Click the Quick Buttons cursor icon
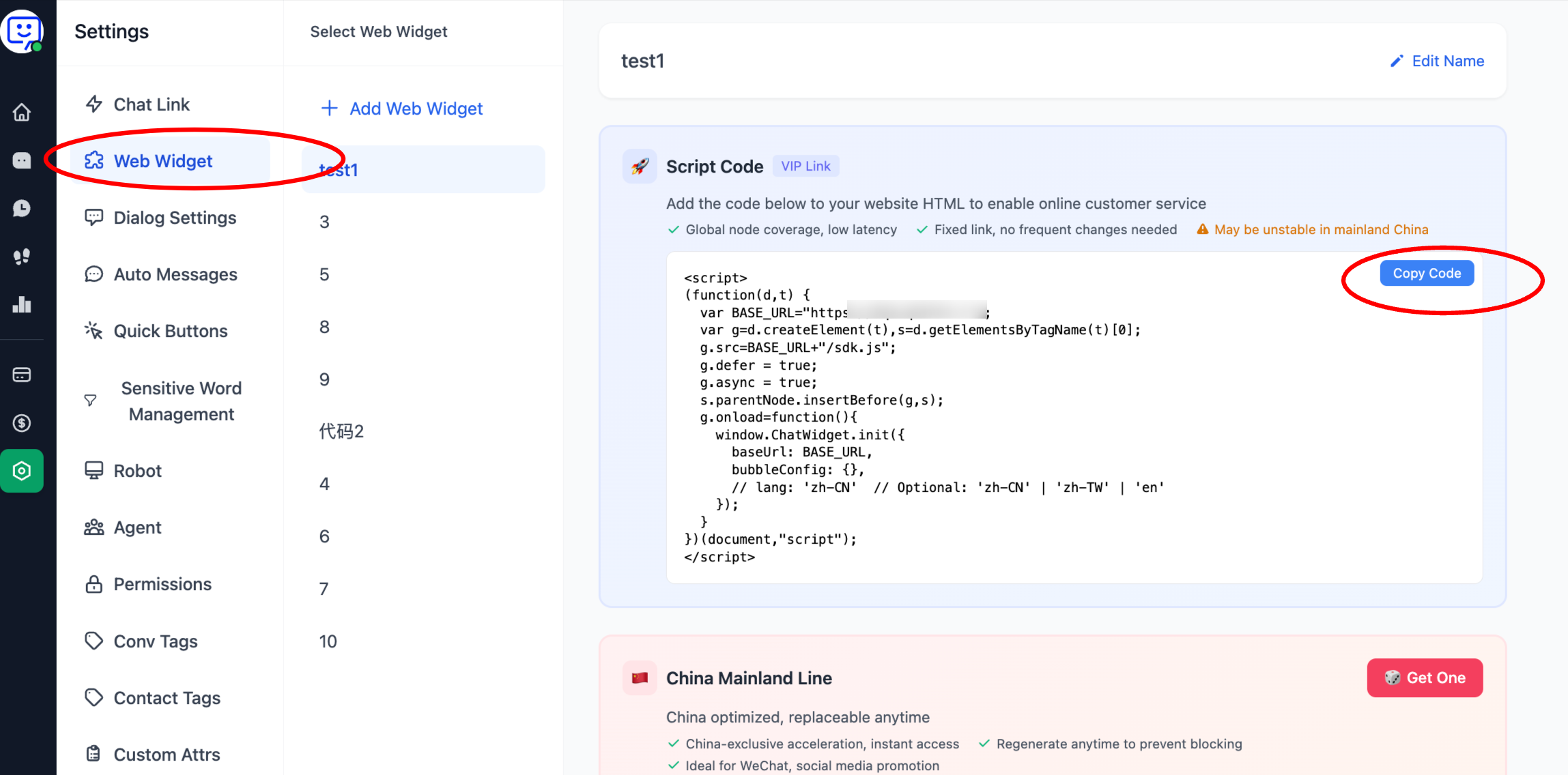 click(94, 330)
